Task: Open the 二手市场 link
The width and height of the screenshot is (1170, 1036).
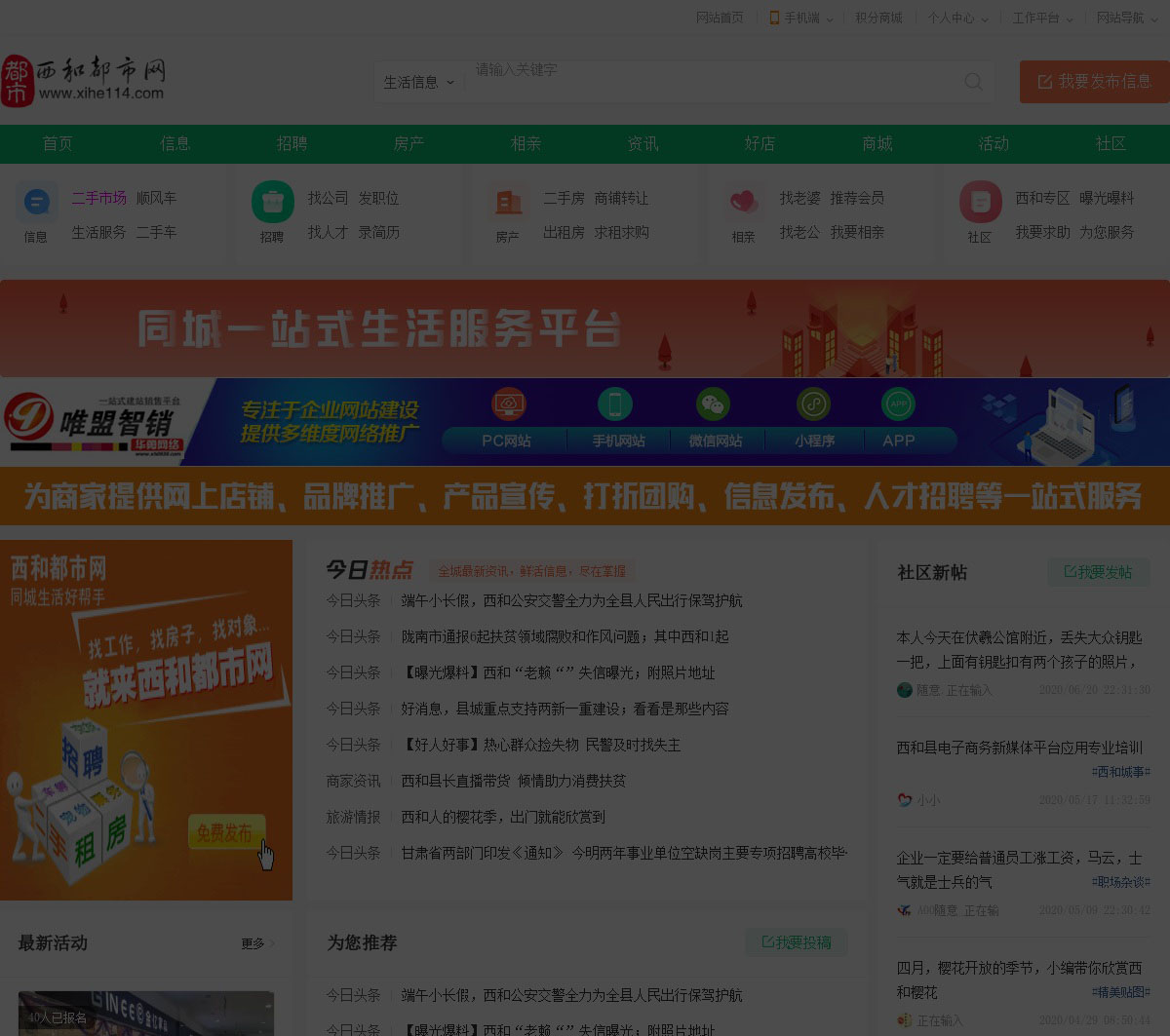Action: point(98,198)
